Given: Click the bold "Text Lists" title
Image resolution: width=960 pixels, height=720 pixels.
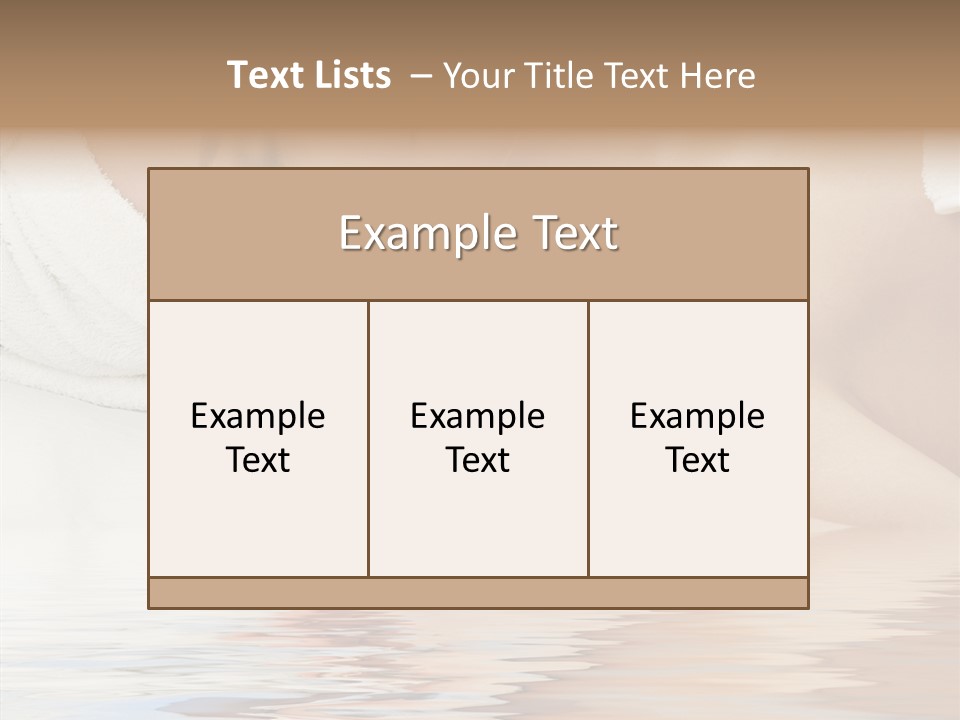Looking at the screenshot, I should 309,75.
